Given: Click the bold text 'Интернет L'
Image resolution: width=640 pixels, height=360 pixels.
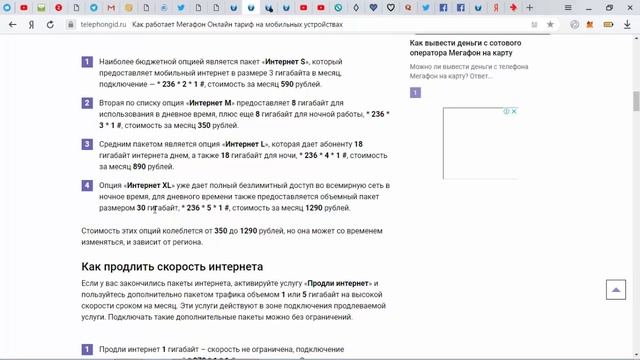Looking at the screenshot, I should (245, 144).
